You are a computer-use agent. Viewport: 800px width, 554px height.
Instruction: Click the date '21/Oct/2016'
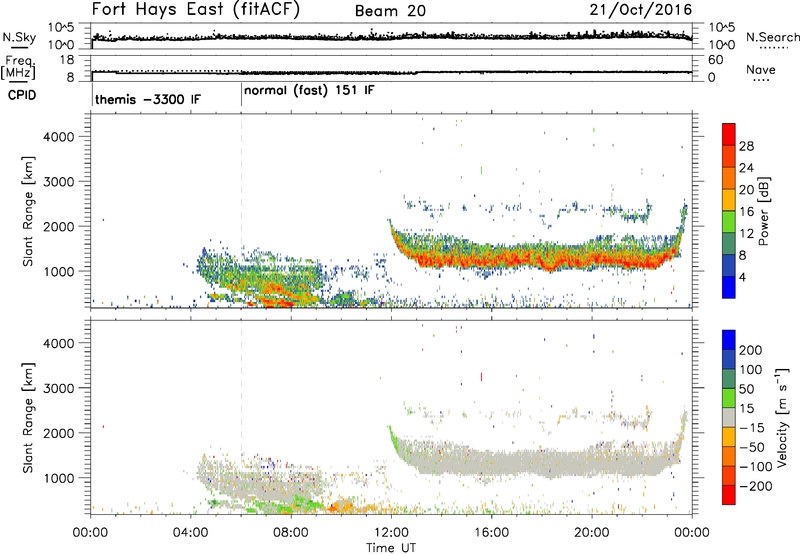(x=641, y=10)
